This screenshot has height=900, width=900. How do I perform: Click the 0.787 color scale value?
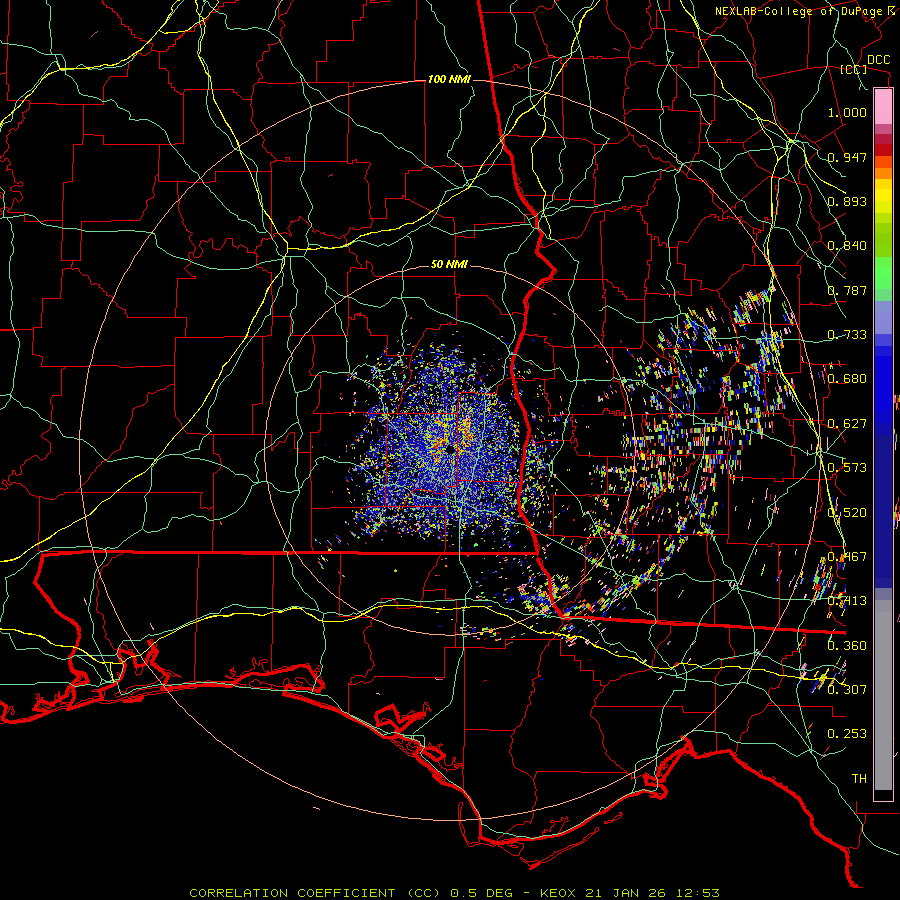[x=847, y=290]
